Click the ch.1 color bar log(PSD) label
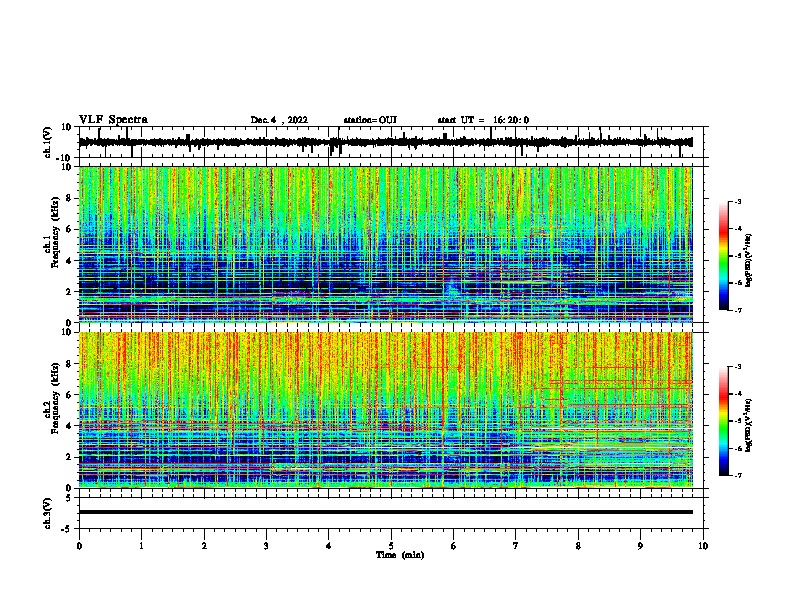This screenshot has height=612, width=792. point(749,261)
